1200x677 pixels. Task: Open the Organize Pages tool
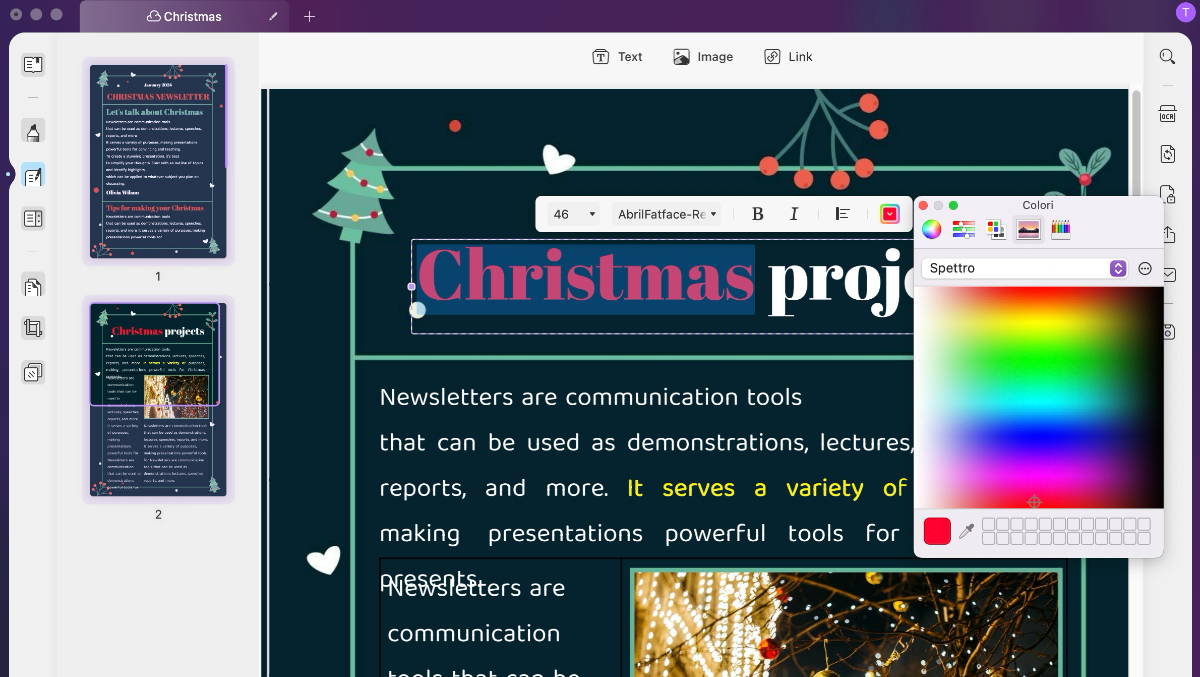33,287
